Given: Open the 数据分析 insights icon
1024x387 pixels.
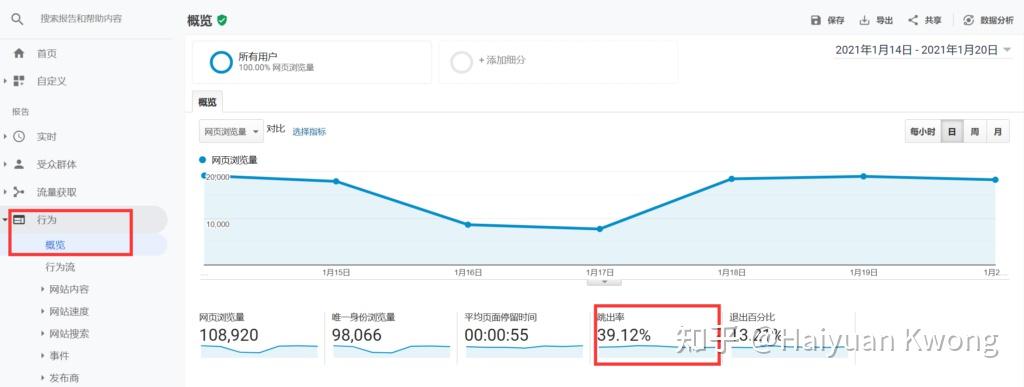Looking at the screenshot, I should [x=969, y=20].
